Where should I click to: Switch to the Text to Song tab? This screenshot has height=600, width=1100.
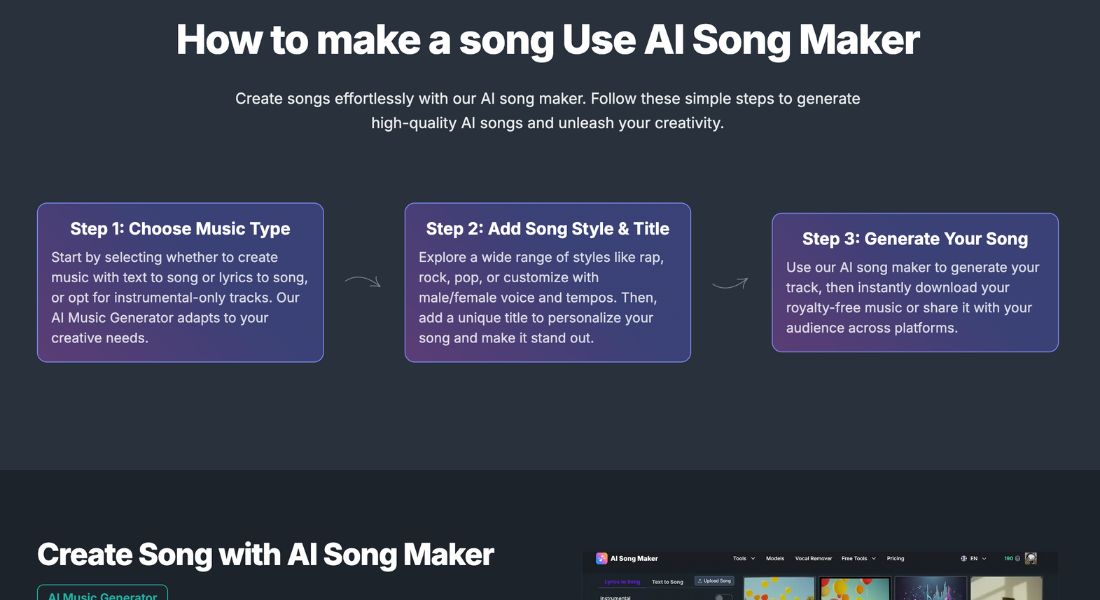[x=667, y=582]
